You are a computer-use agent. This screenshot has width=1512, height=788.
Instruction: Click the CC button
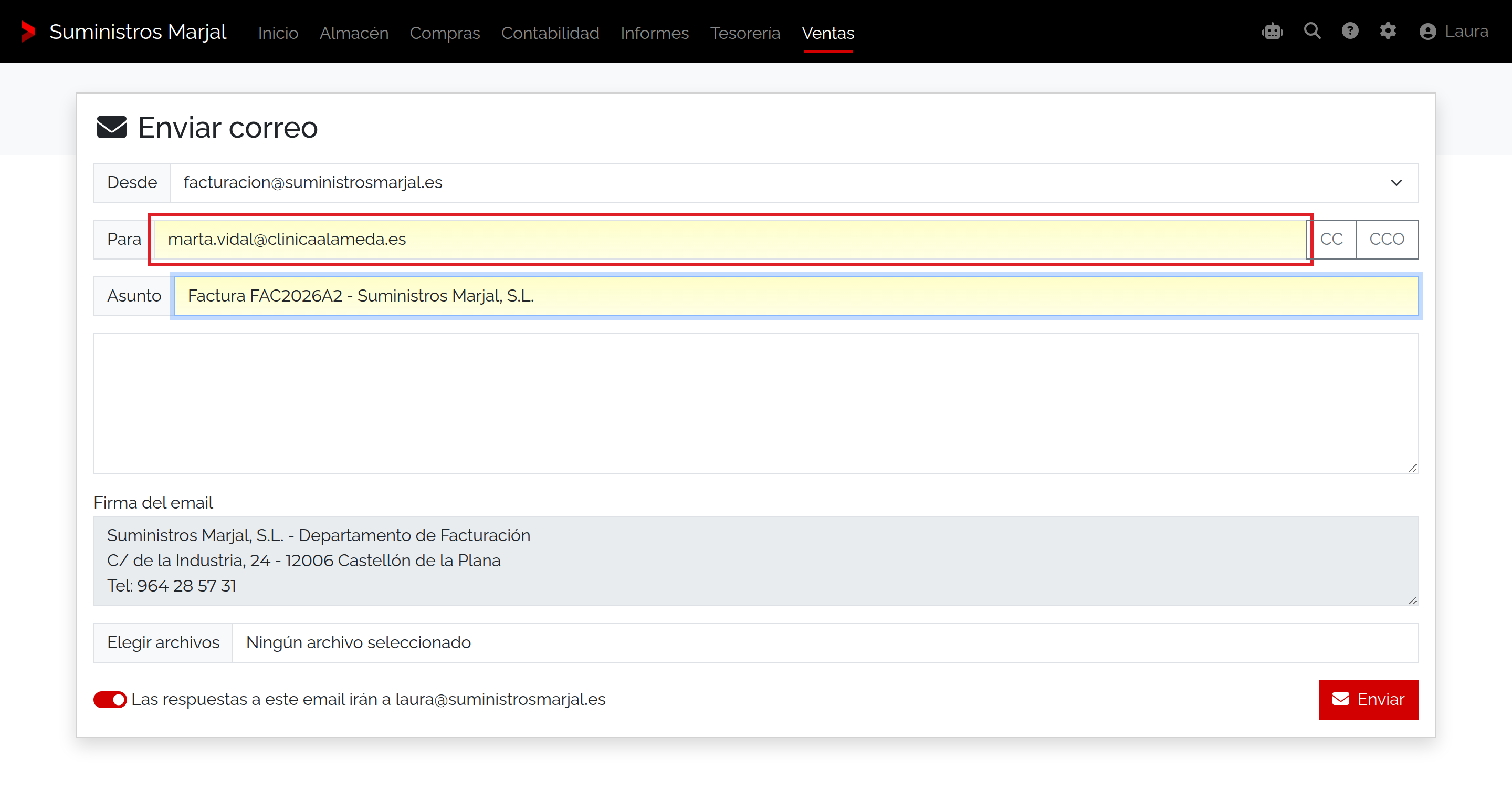pyautogui.click(x=1331, y=239)
